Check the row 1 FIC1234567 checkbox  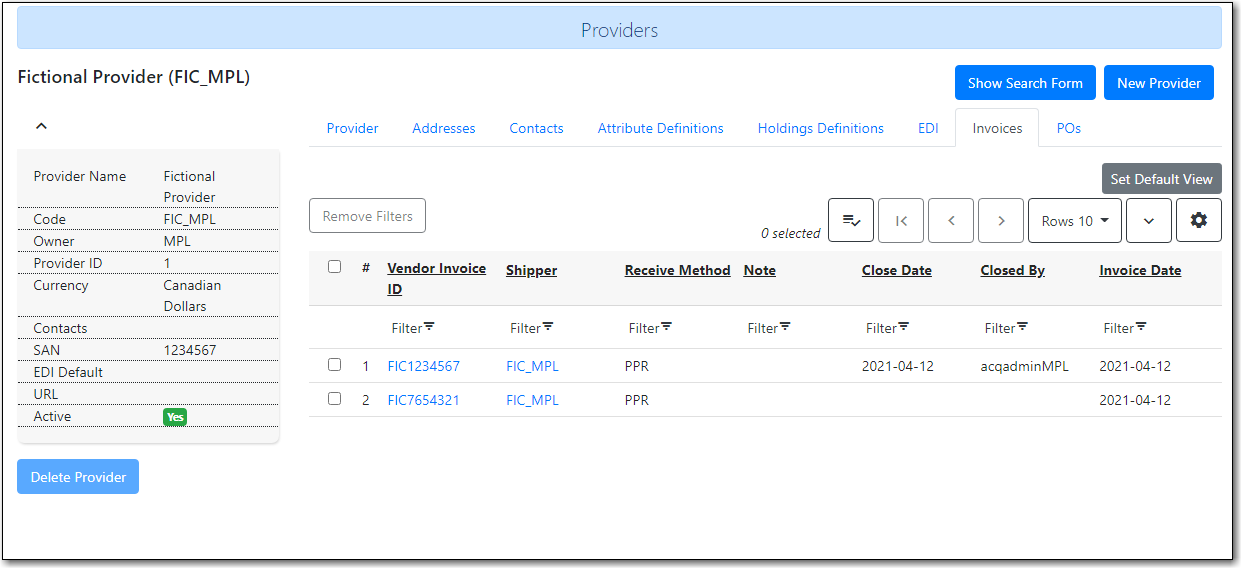335,364
